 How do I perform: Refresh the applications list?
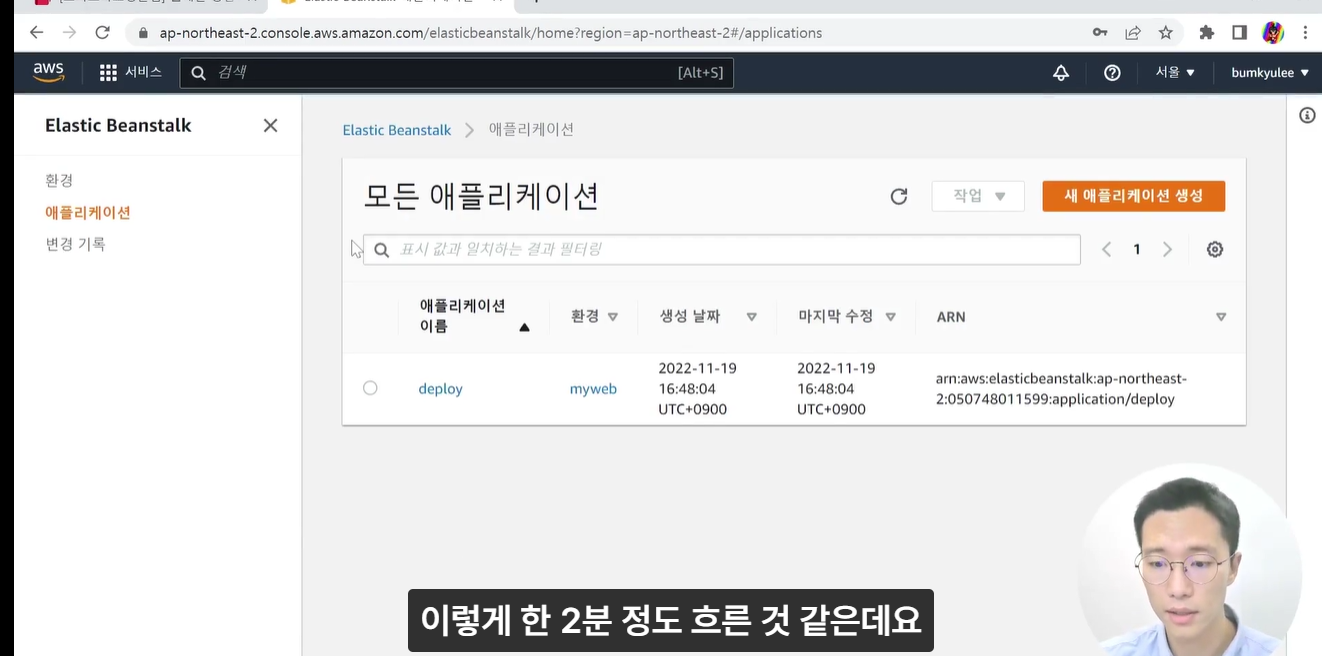[x=899, y=196]
